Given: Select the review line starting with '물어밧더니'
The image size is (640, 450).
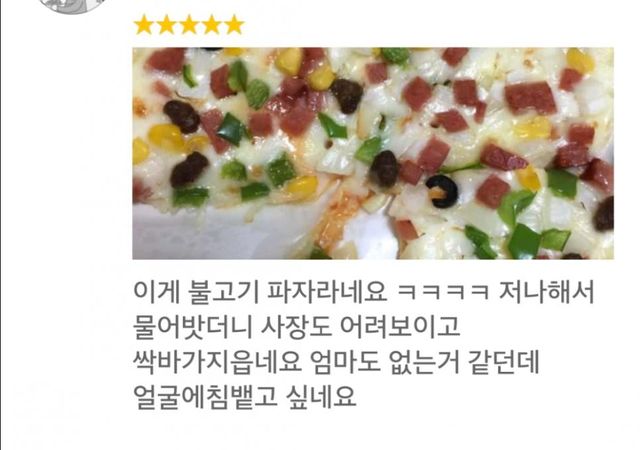Looking at the screenshot, I should [297, 326].
